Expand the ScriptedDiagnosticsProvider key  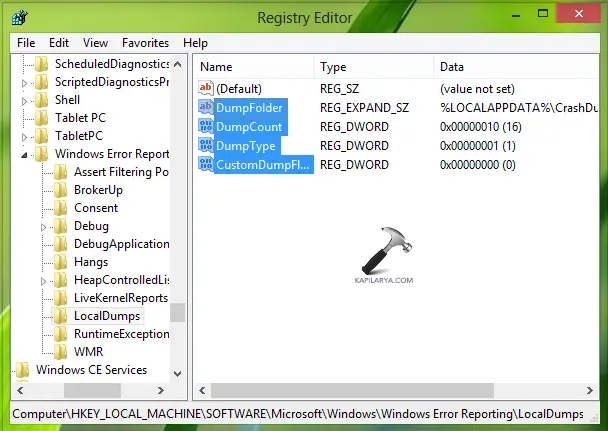pyautogui.click(x=25, y=83)
